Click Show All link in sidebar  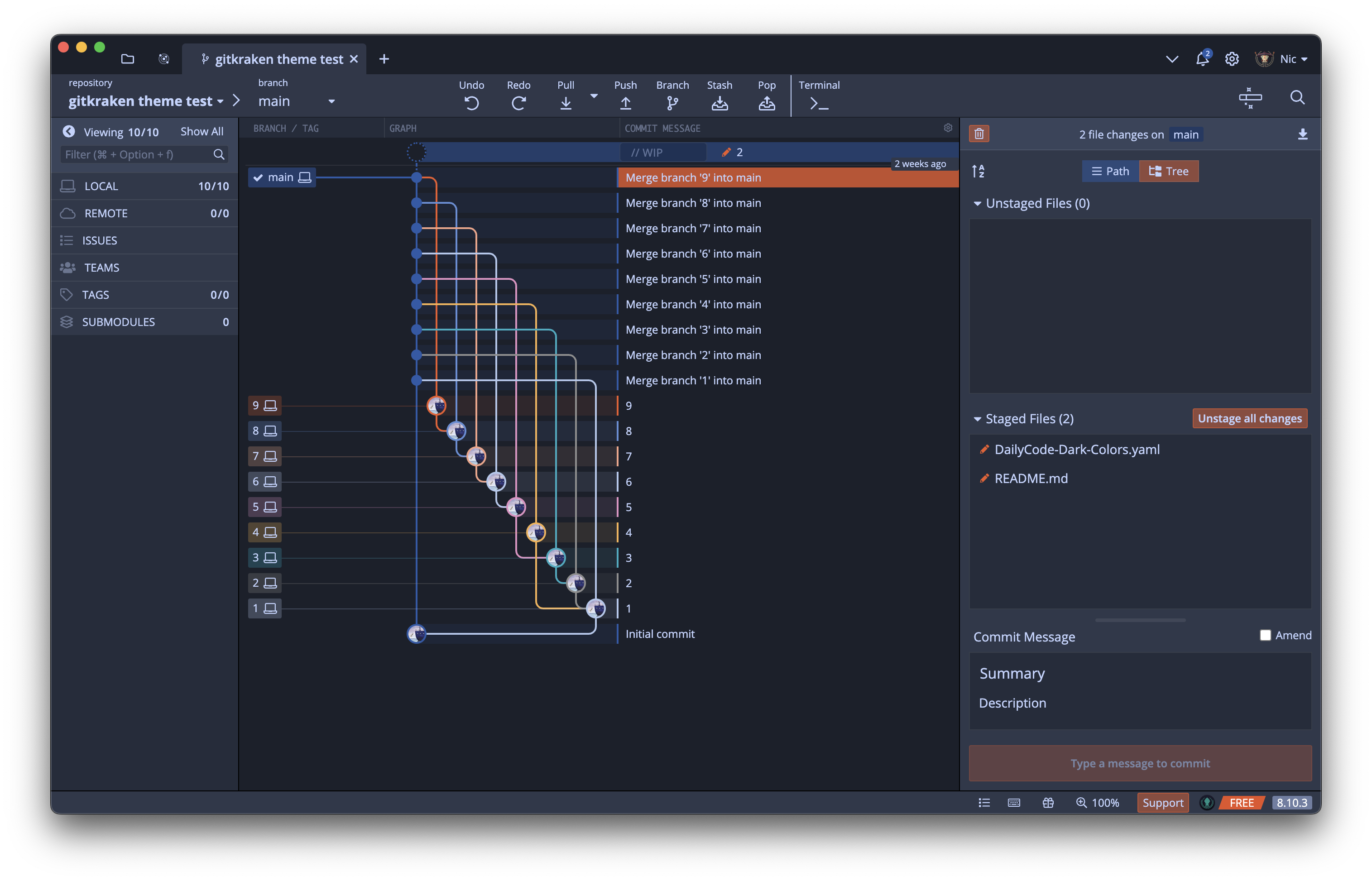(x=201, y=132)
